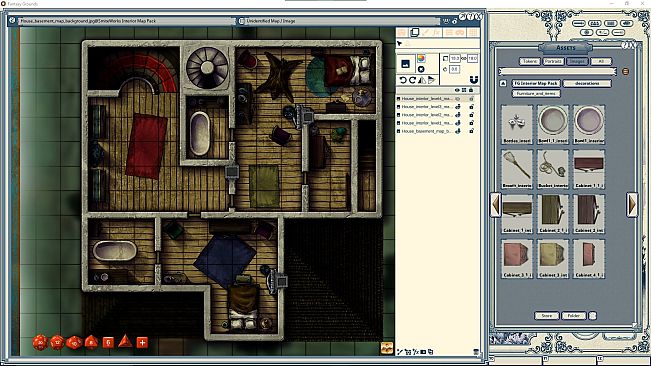The image size is (651, 366).
Task: Open the Tokens tab in Assets
Action: pos(530,61)
